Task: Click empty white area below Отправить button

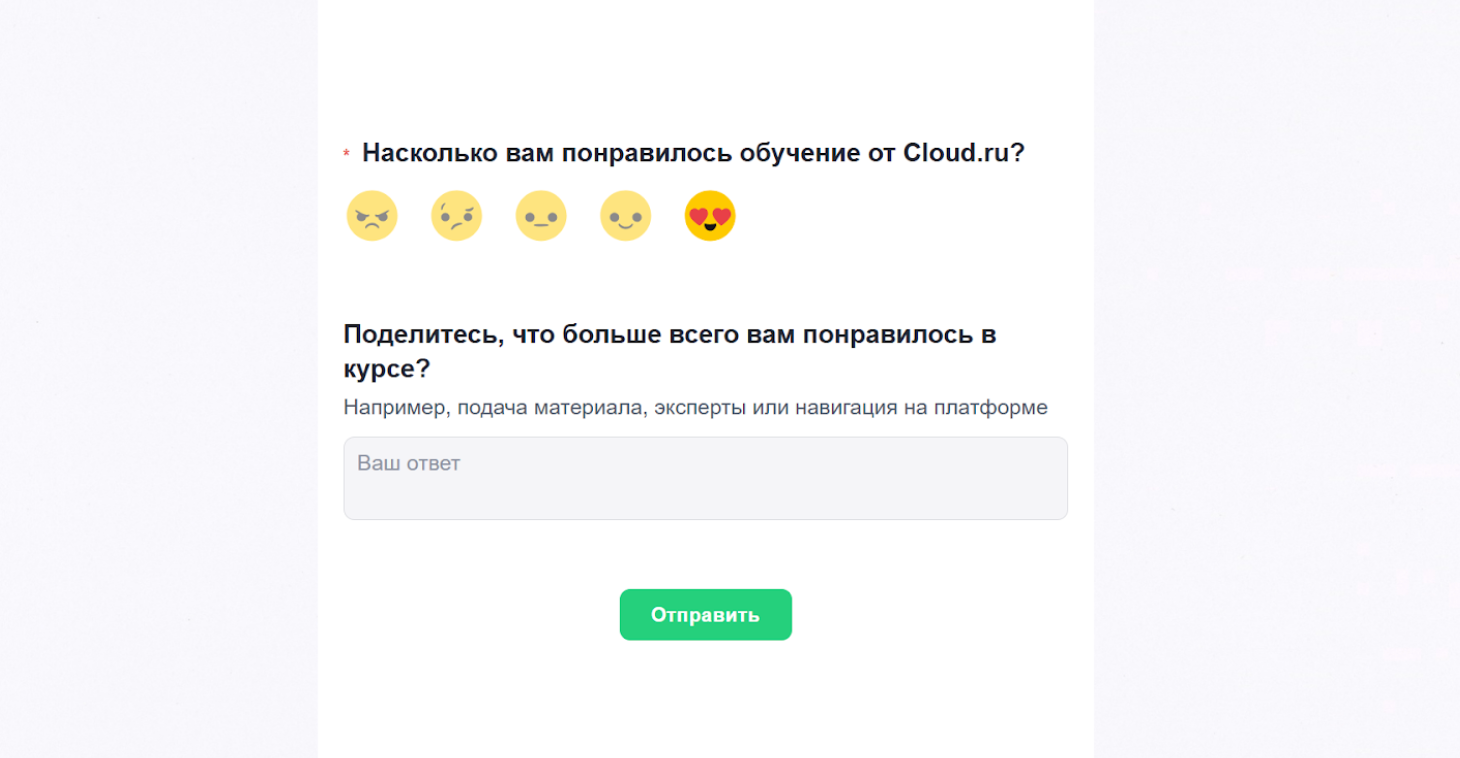Action: pyautogui.click(x=705, y=700)
